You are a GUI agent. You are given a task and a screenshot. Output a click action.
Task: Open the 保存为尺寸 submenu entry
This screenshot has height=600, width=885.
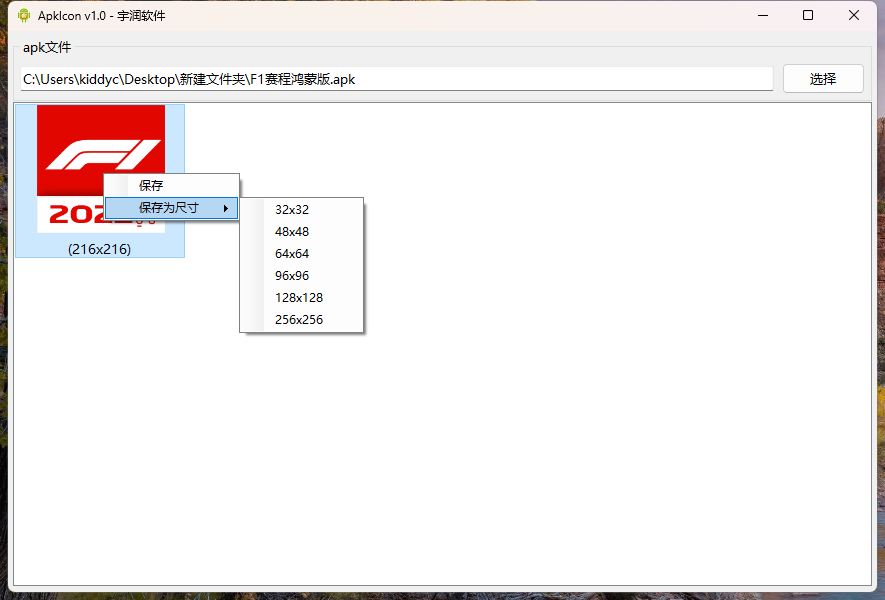coord(172,208)
